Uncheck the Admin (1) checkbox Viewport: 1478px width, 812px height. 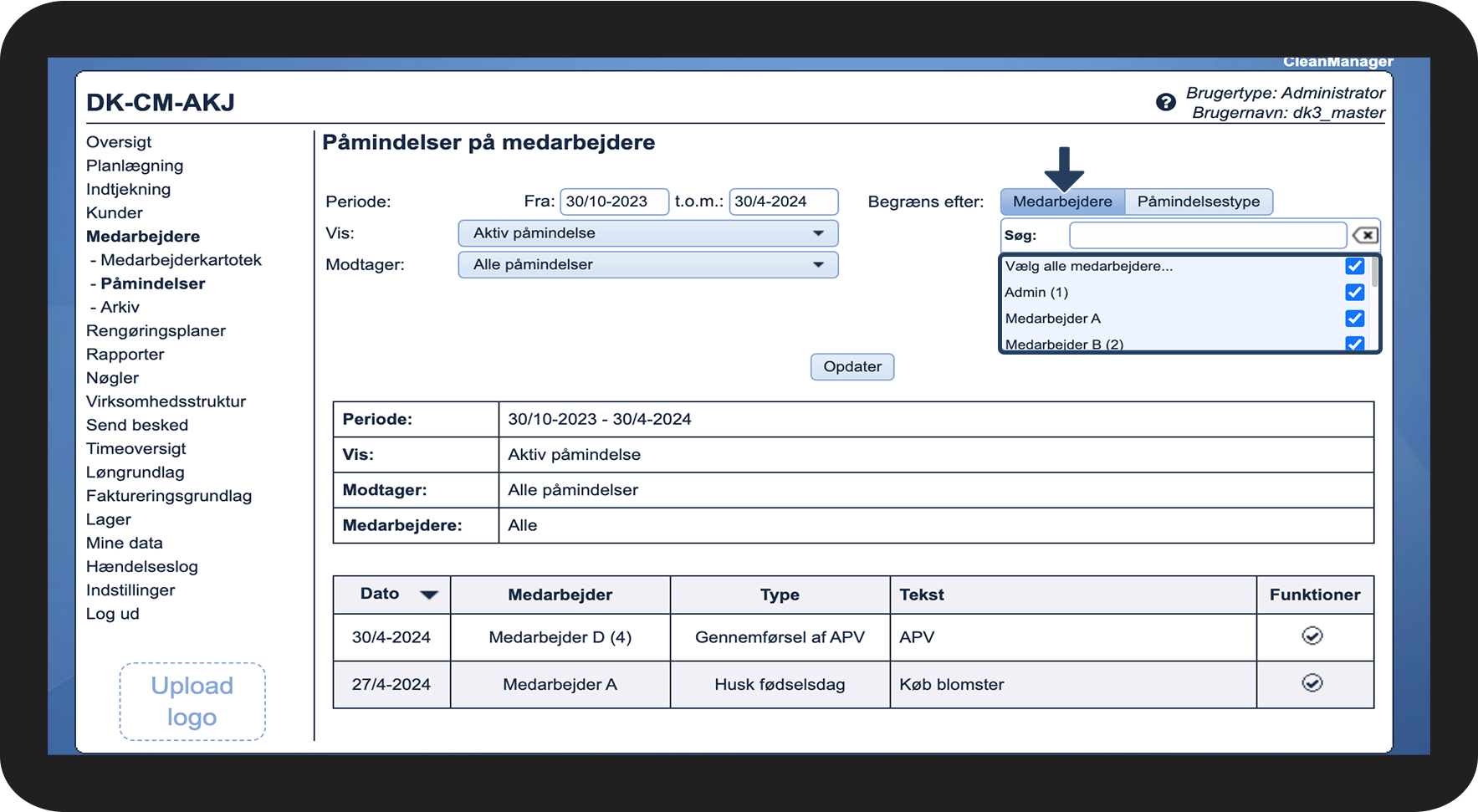click(x=1354, y=292)
